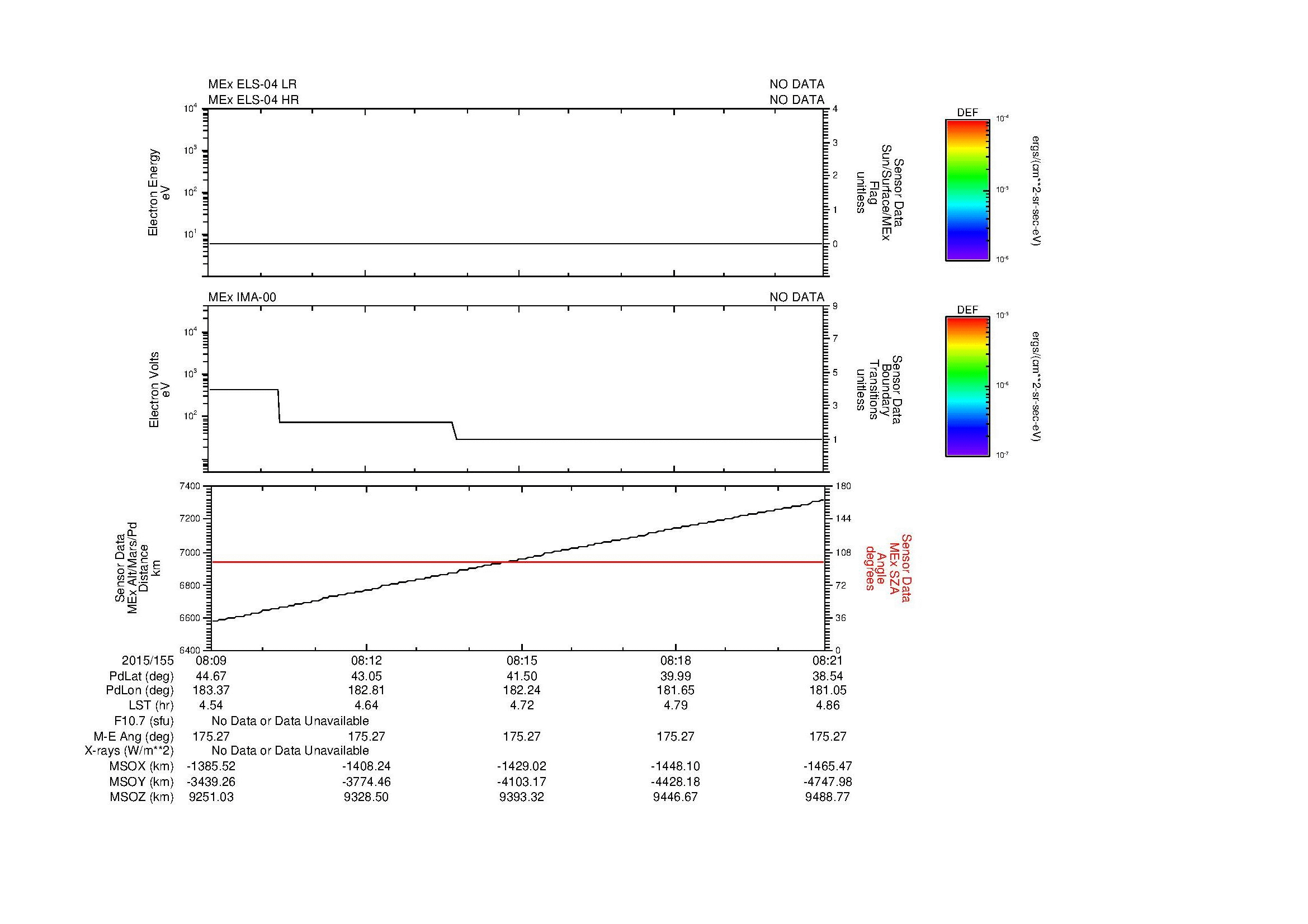1308x924 pixels.
Task: Click the 'Electron Energy eV' axis label
Action: click(x=159, y=192)
